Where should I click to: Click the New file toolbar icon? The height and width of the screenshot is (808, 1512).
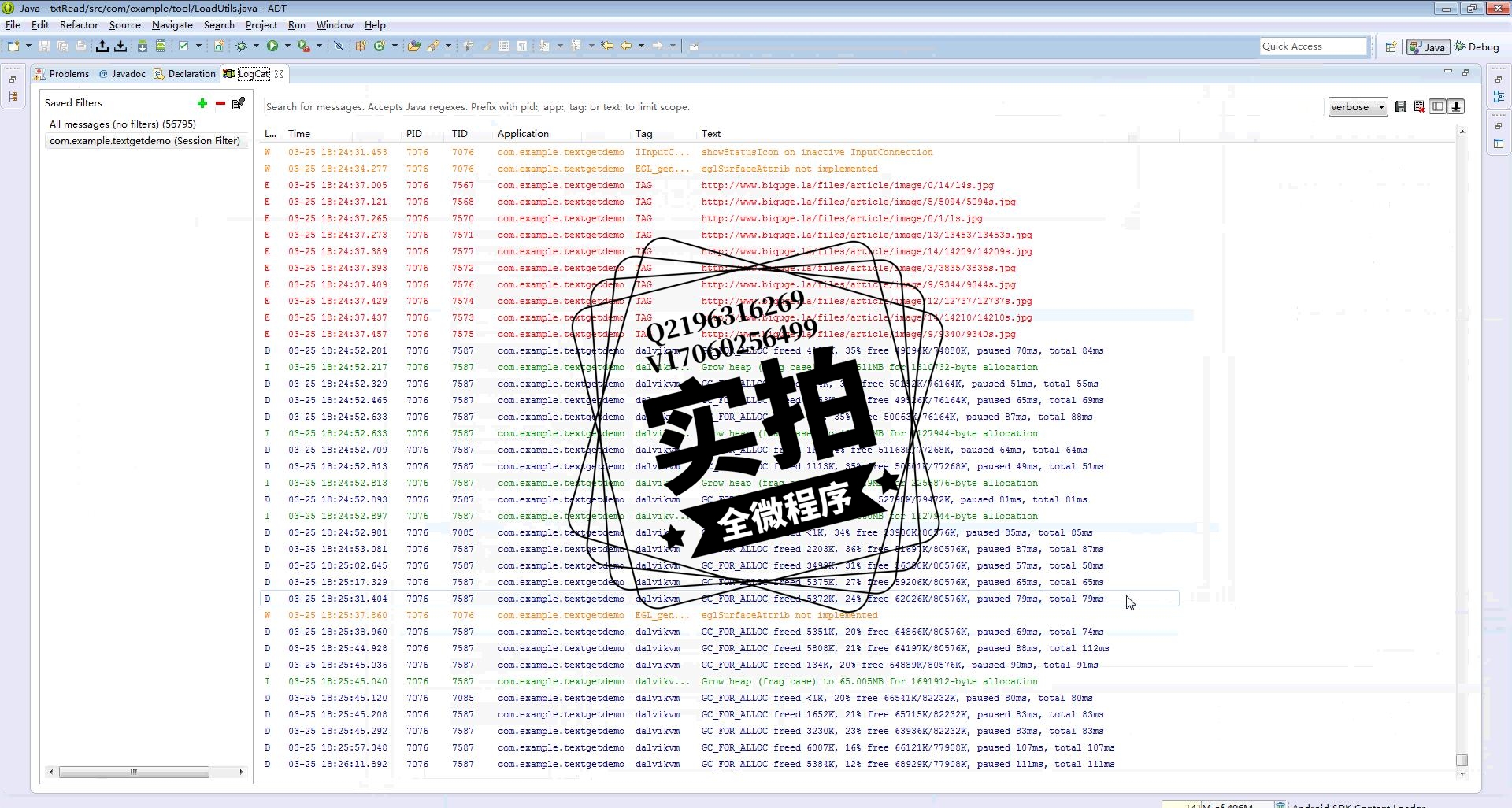[13, 46]
